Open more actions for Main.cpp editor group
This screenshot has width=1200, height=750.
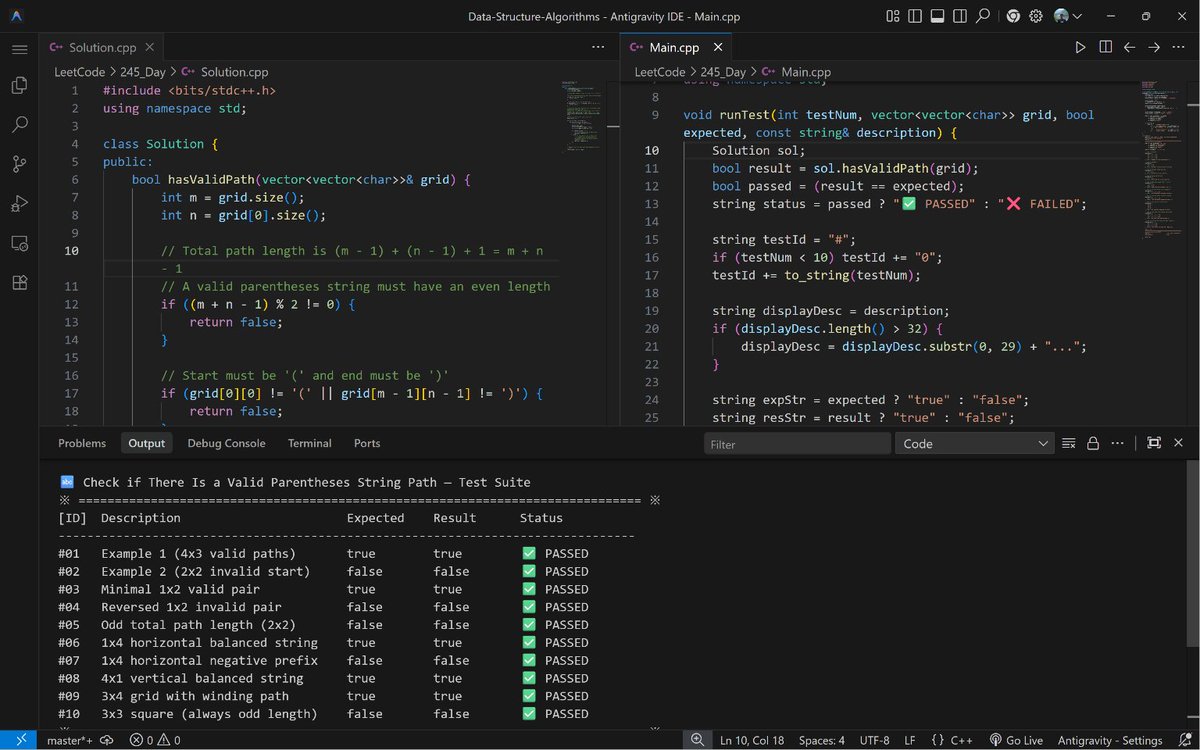1179,47
